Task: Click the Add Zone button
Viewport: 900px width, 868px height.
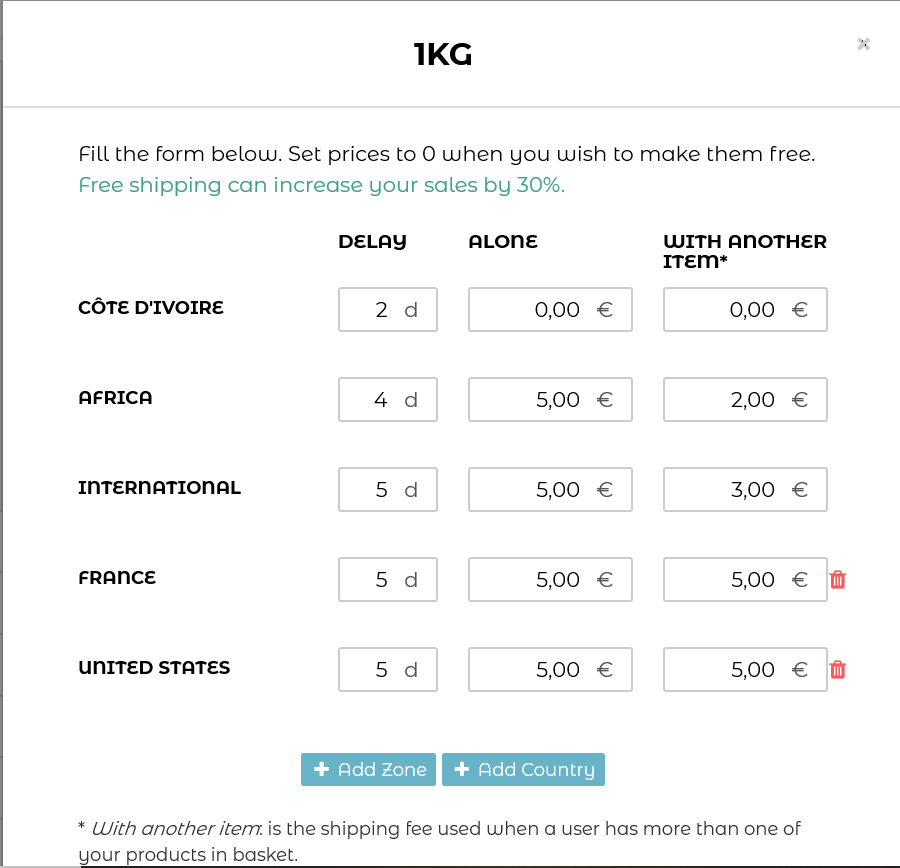Action: (368, 769)
